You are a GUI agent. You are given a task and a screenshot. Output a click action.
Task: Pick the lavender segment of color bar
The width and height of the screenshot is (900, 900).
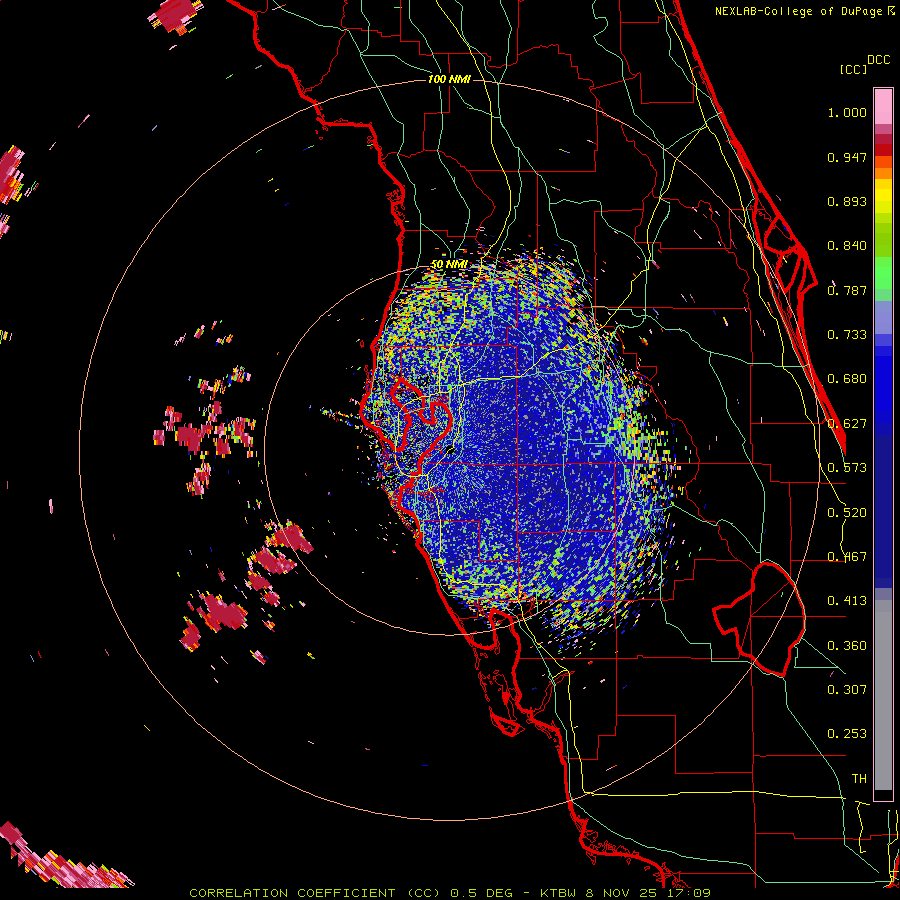click(883, 317)
